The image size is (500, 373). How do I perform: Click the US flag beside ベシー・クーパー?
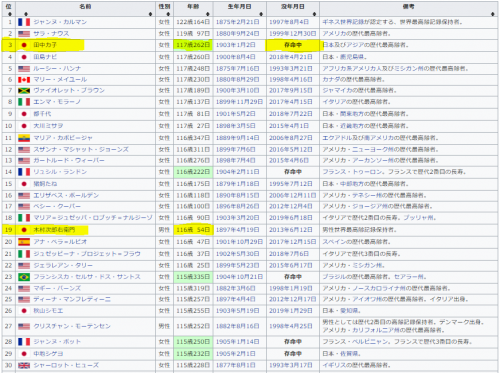click(24, 207)
